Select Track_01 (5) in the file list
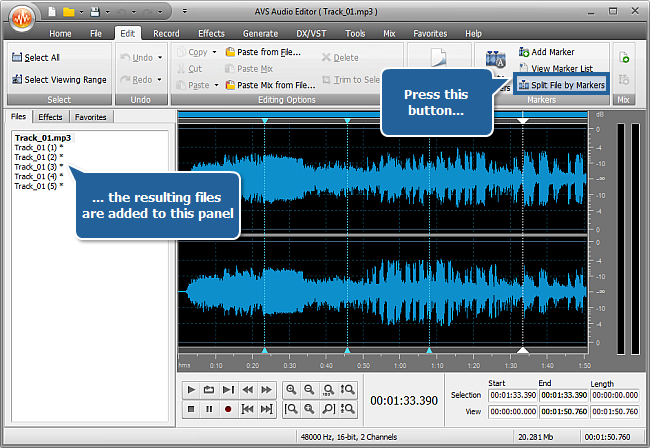Viewport: 650px width, 448px height. (39, 186)
